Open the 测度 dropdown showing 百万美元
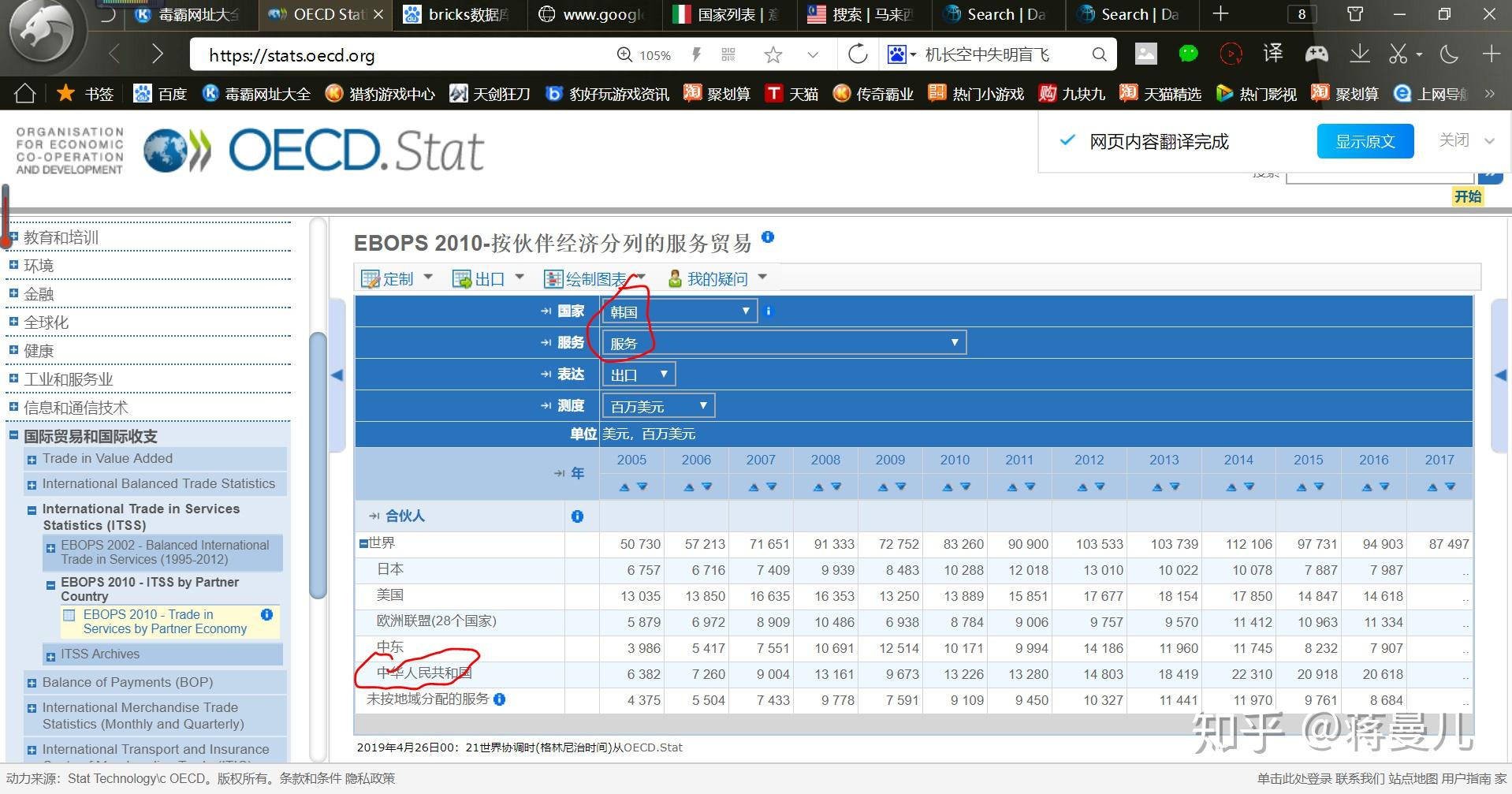1512x794 pixels. (x=658, y=406)
